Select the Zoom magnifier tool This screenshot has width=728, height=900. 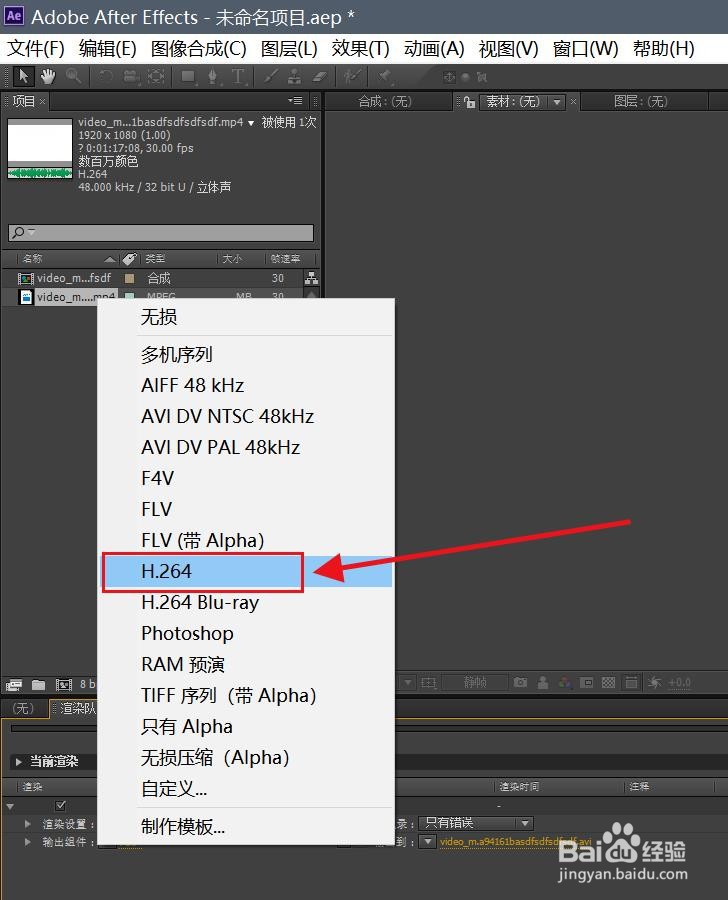73,76
